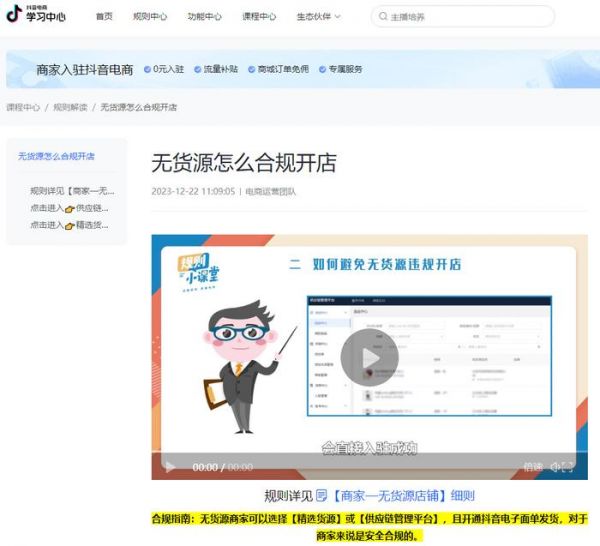600x546 pixels.
Task: Select 课程中心 in the top navigation
Action: click(x=259, y=17)
